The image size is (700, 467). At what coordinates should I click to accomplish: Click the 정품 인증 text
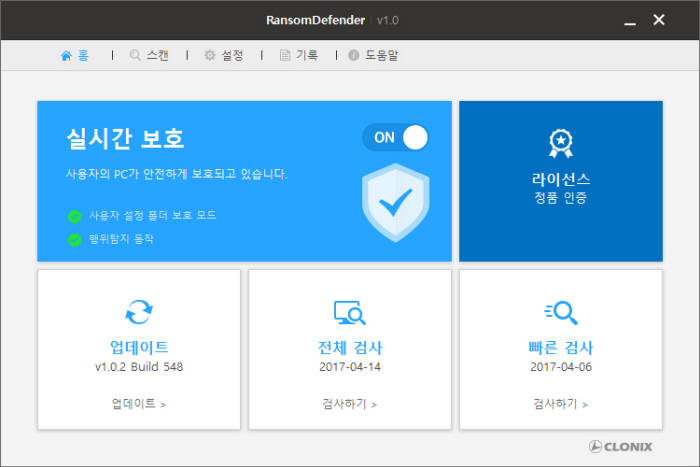pos(561,198)
